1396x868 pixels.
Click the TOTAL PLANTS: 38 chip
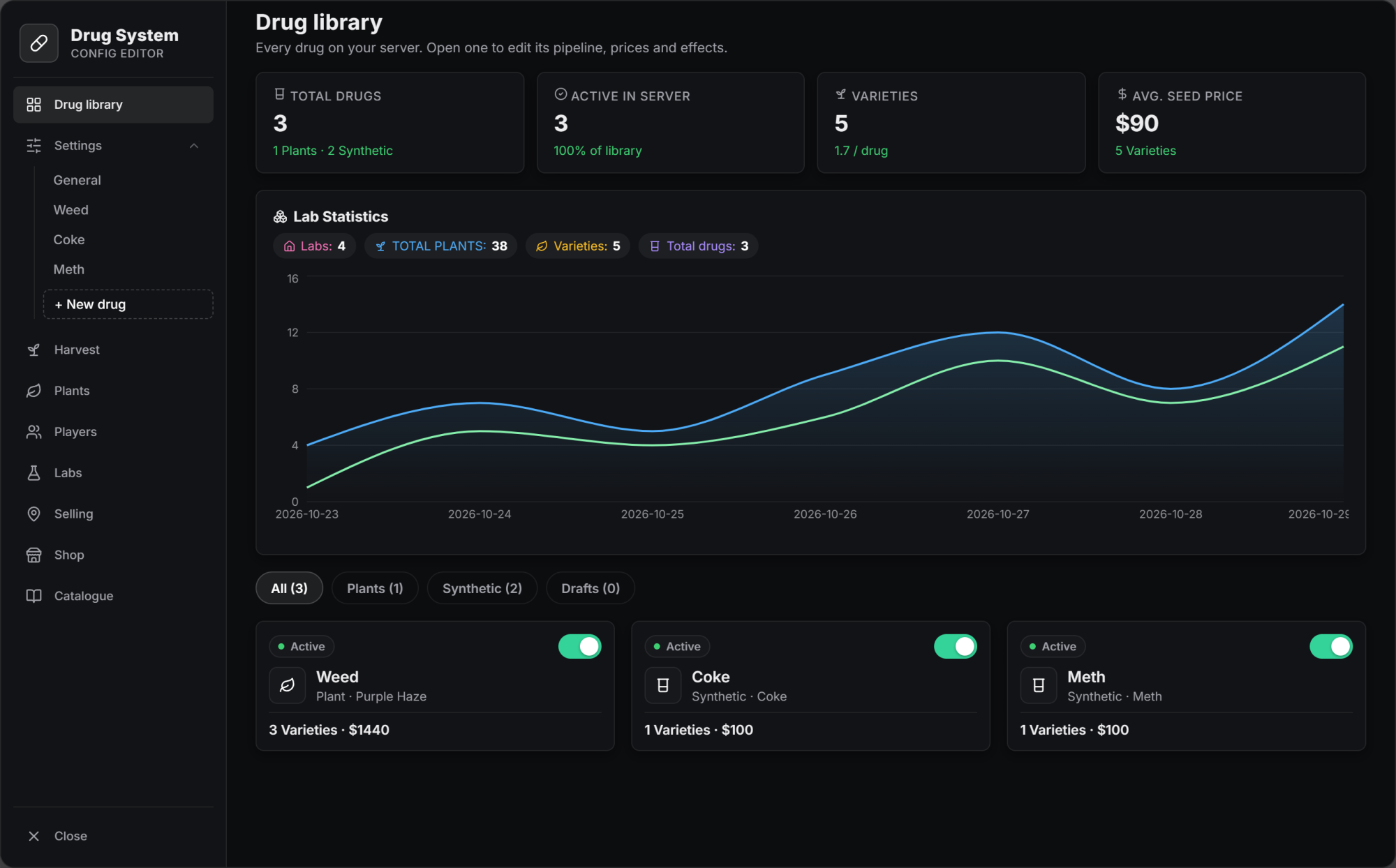(441, 246)
